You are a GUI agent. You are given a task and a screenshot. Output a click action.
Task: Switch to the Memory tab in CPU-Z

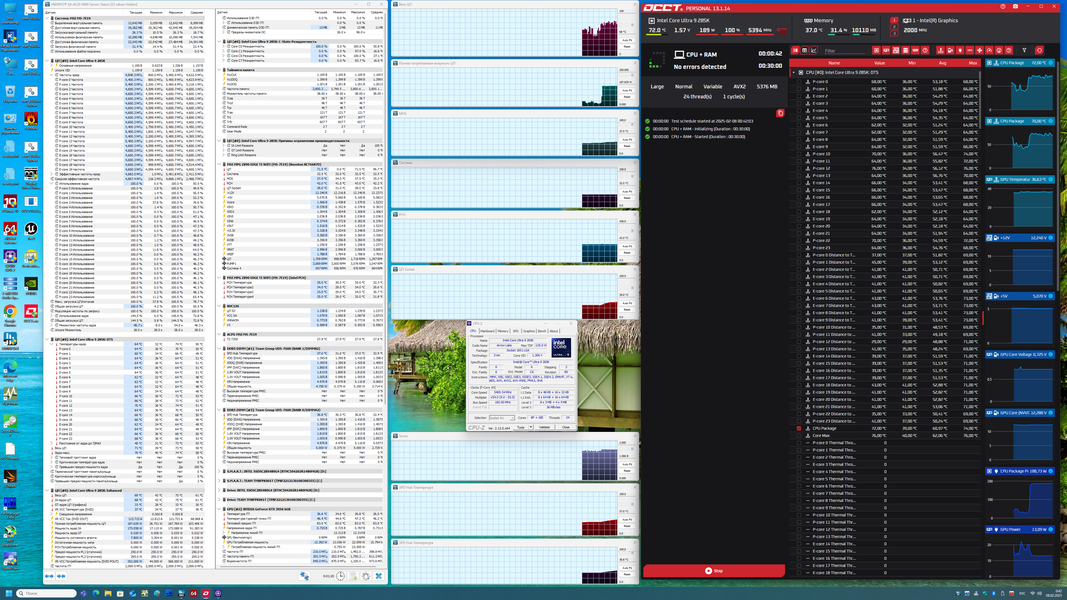503,331
